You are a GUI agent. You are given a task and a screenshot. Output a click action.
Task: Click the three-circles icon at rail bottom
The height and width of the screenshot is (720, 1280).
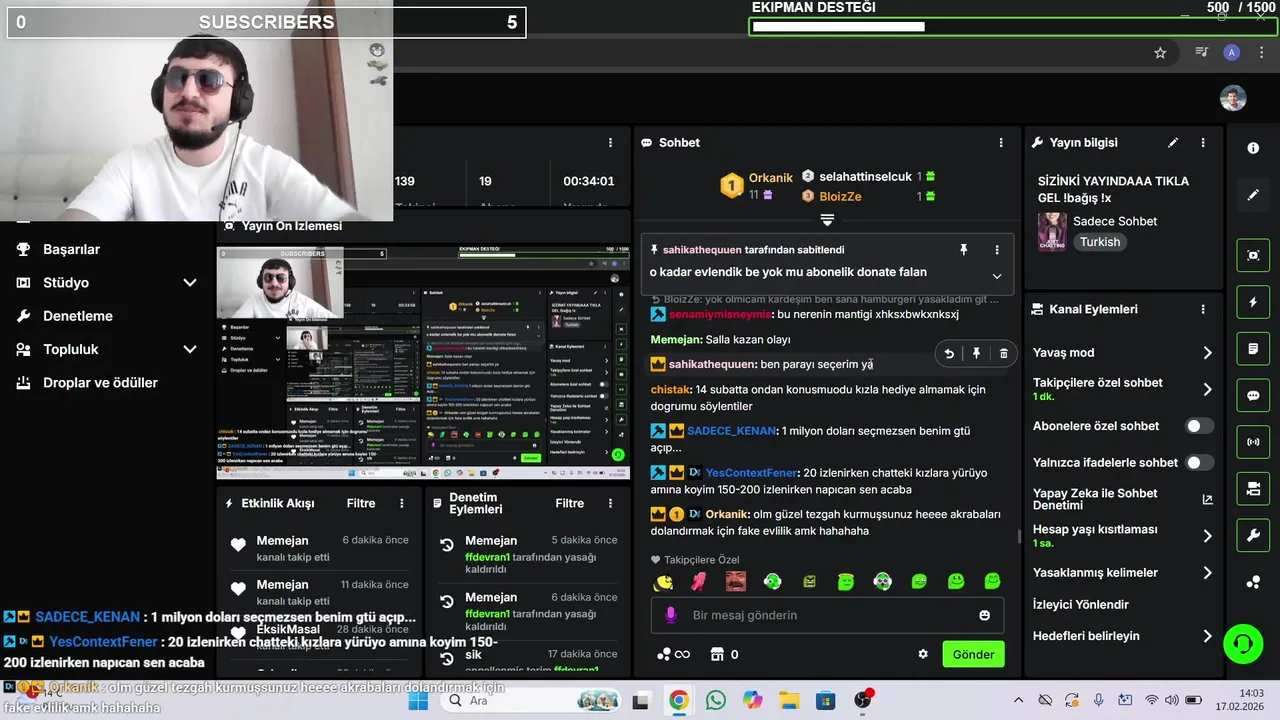[x=1253, y=582]
